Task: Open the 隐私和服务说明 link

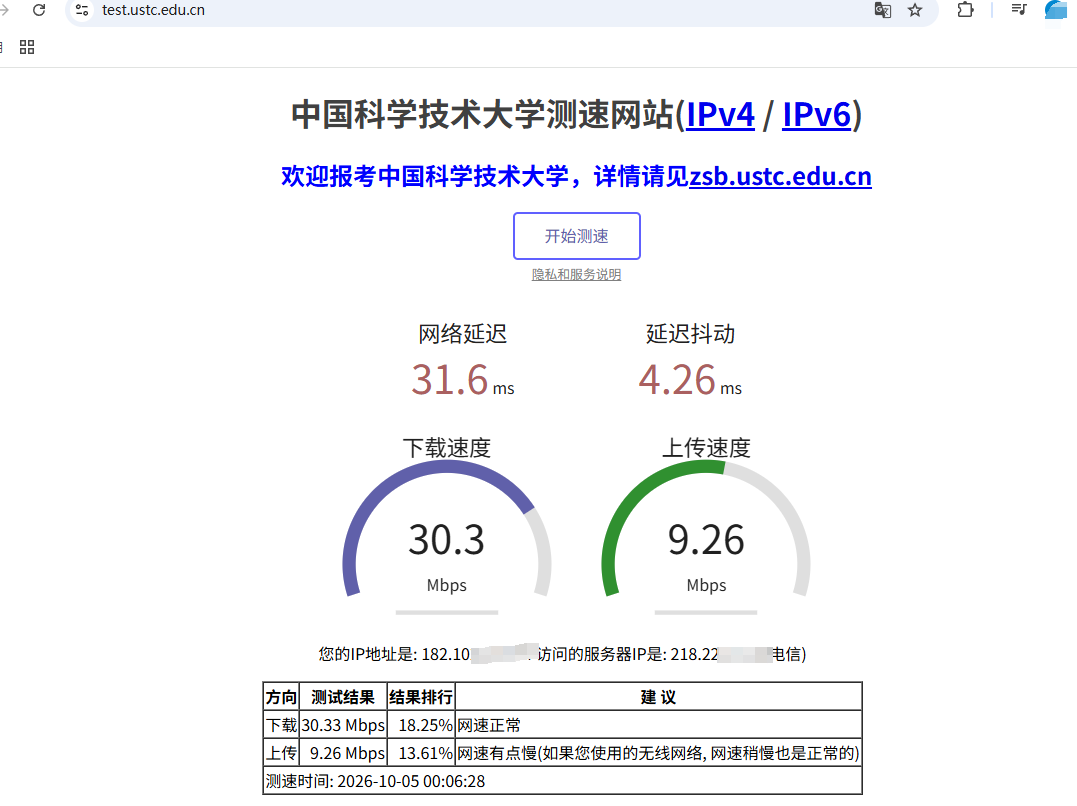Action: [x=576, y=274]
